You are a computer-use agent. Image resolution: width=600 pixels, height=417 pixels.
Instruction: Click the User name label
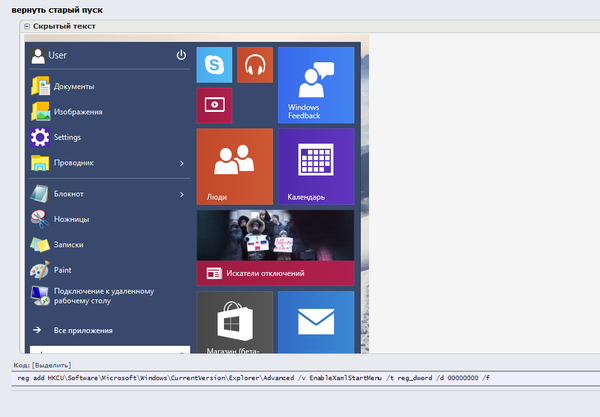click(x=57, y=55)
